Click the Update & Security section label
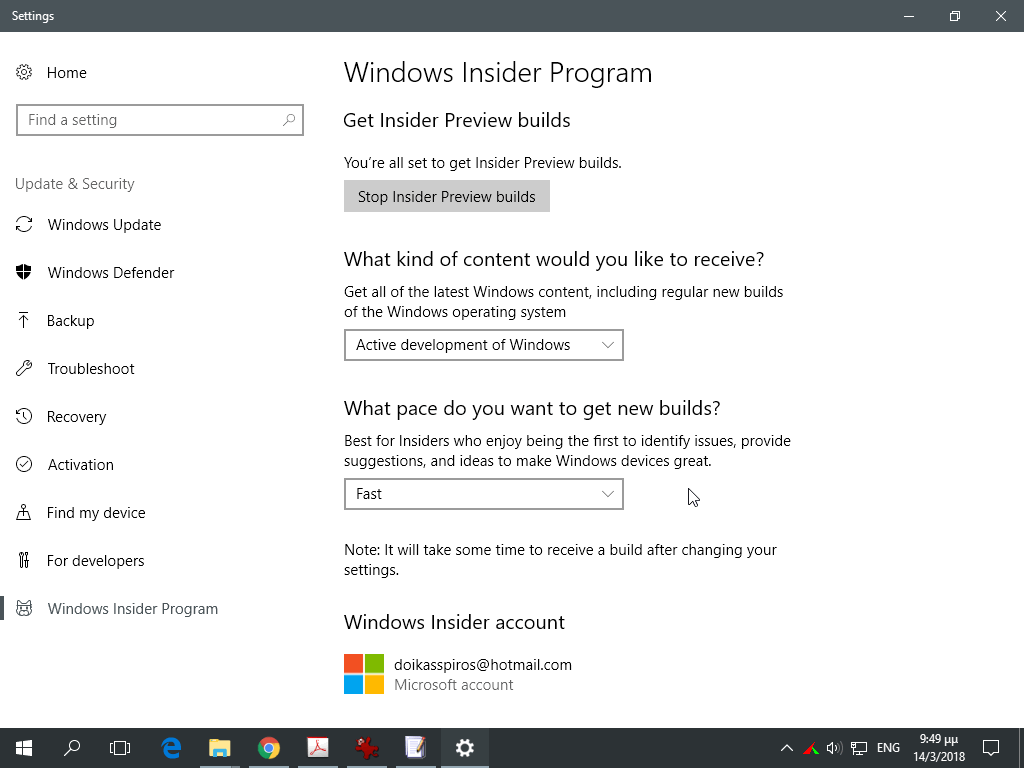 click(x=74, y=184)
